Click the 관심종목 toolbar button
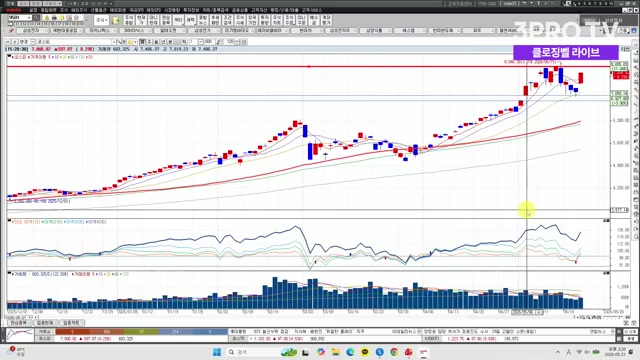Screen dimensions: 640x360 165,20
